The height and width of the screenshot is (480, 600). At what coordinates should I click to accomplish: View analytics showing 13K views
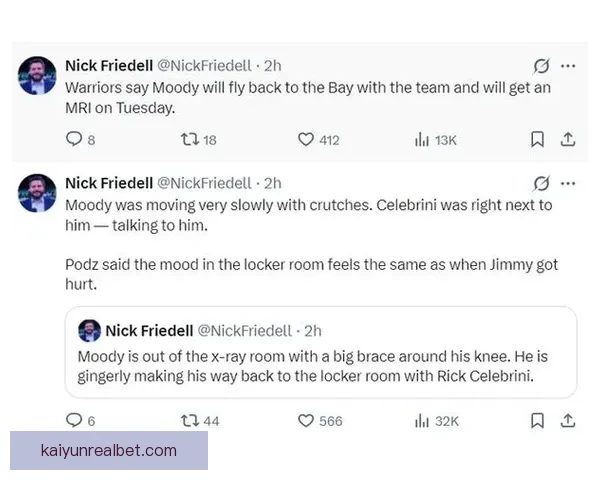coord(422,140)
